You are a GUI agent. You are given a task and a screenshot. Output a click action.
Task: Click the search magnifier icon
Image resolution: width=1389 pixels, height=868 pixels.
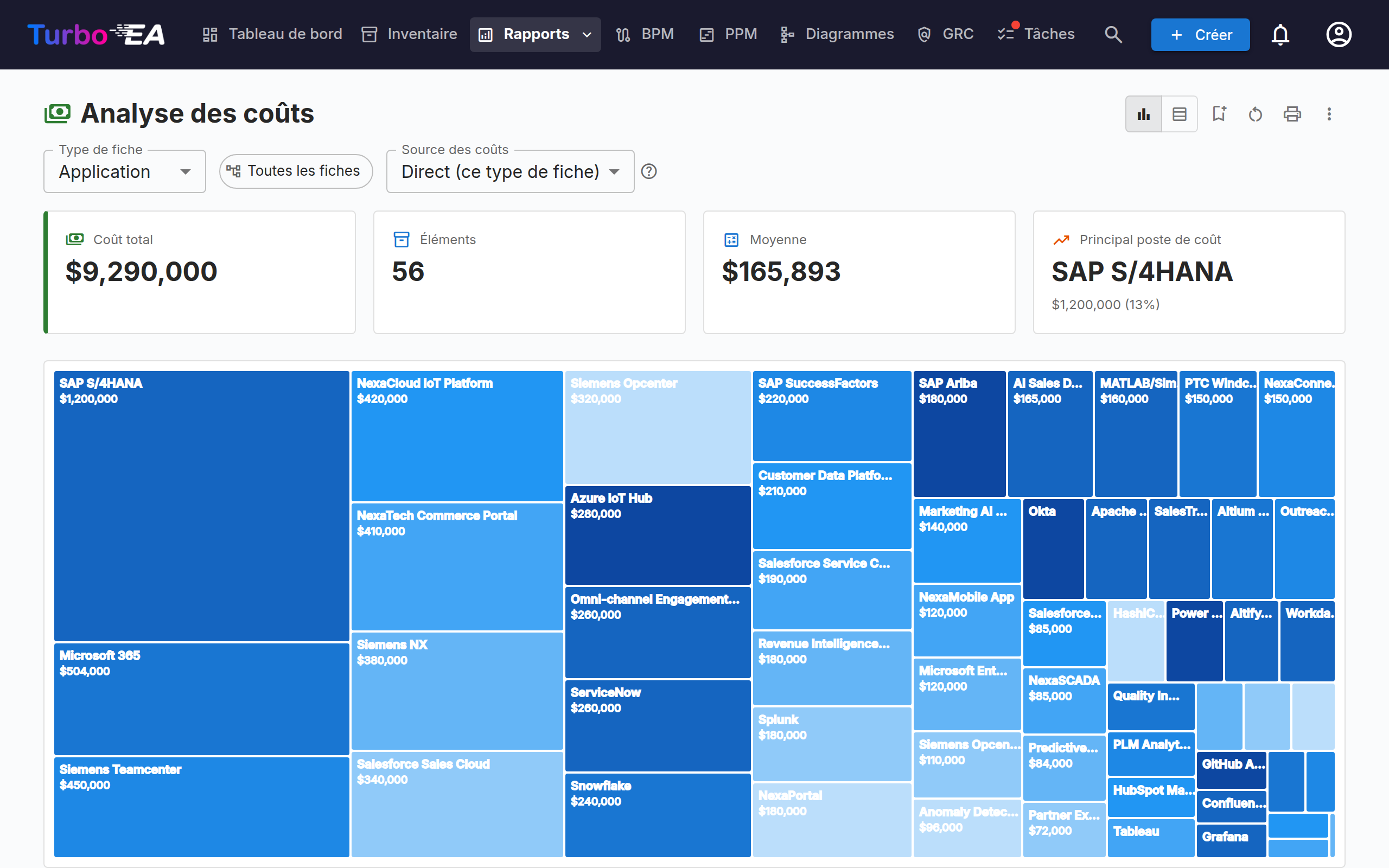pyautogui.click(x=1113, y=34)
